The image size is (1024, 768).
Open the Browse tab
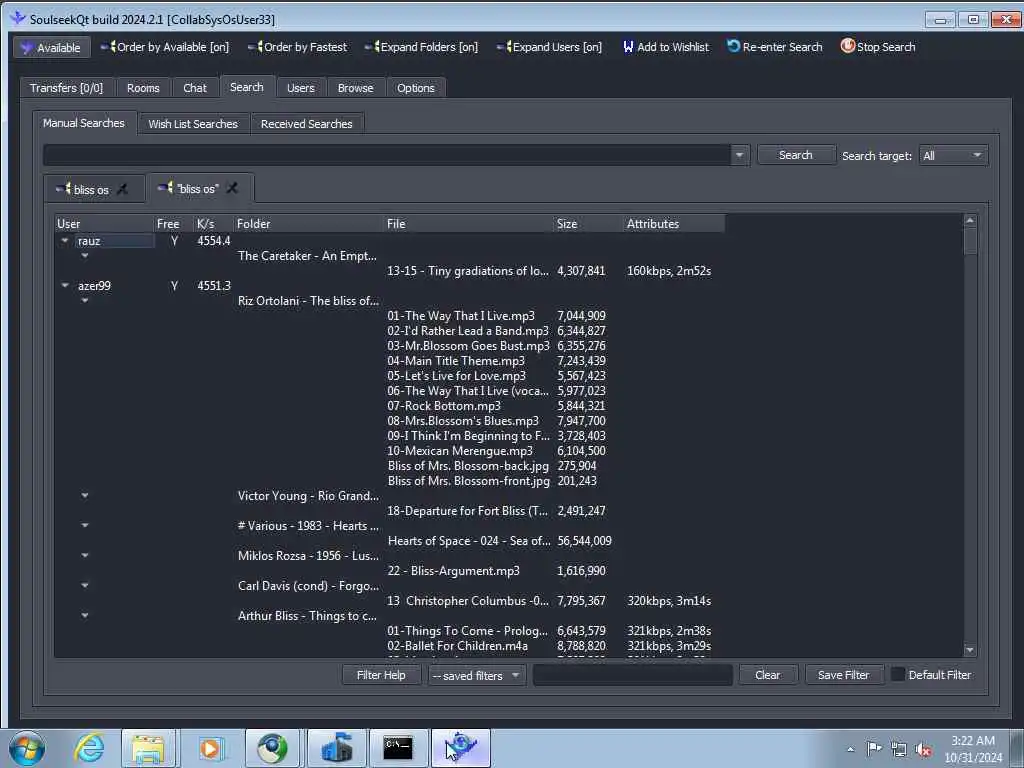tap(355, 88)
